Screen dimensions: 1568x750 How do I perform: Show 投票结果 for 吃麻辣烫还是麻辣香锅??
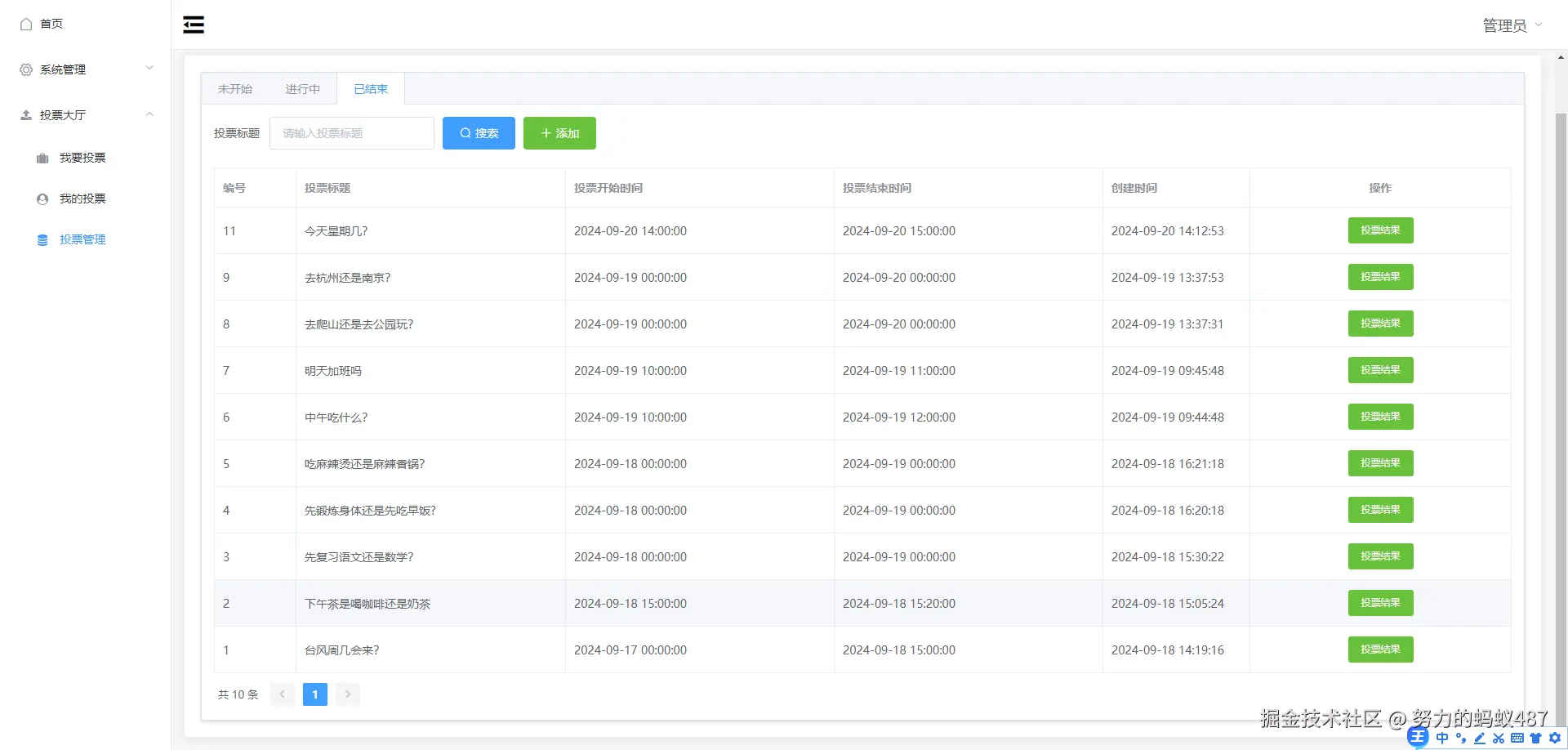pos(1380,463)
